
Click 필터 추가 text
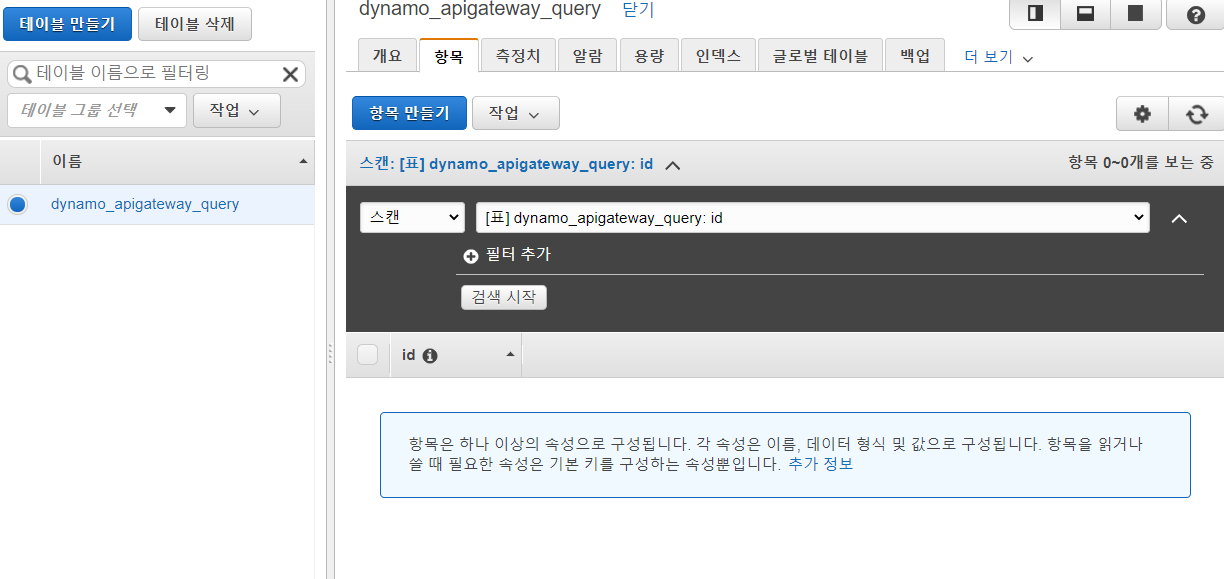point(518,255)
